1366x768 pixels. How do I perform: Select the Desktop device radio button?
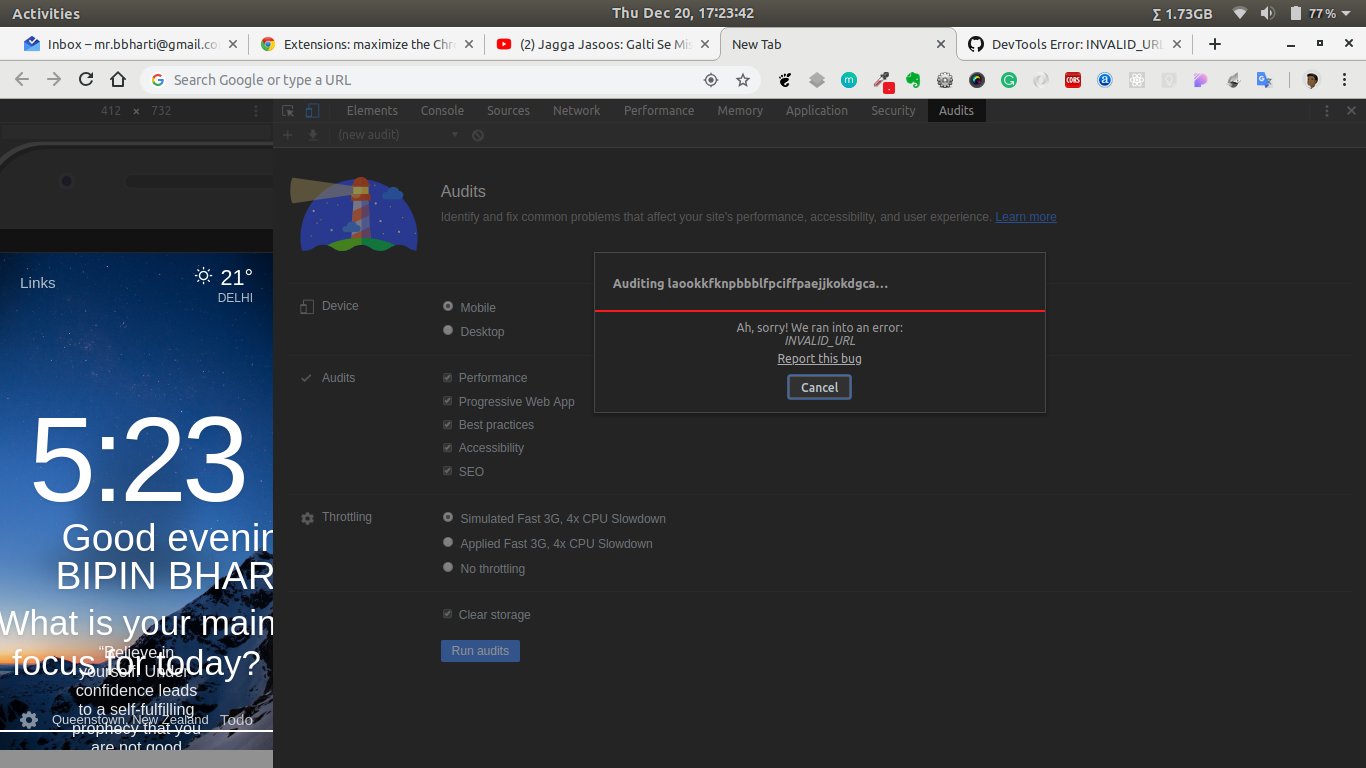pyautogui.click(x=447, y=330)
